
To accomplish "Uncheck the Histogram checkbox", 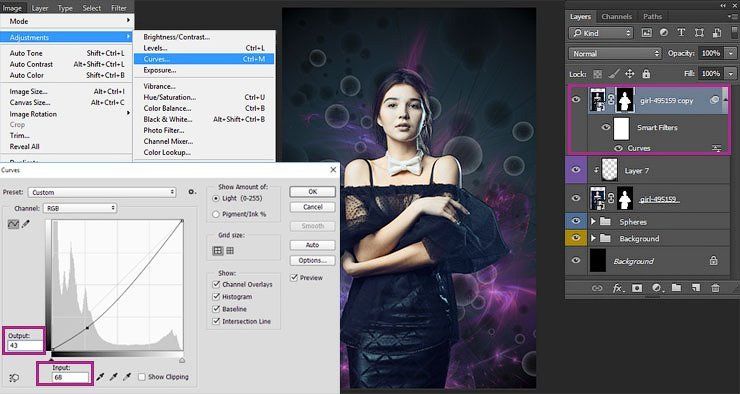I will 216,296.
